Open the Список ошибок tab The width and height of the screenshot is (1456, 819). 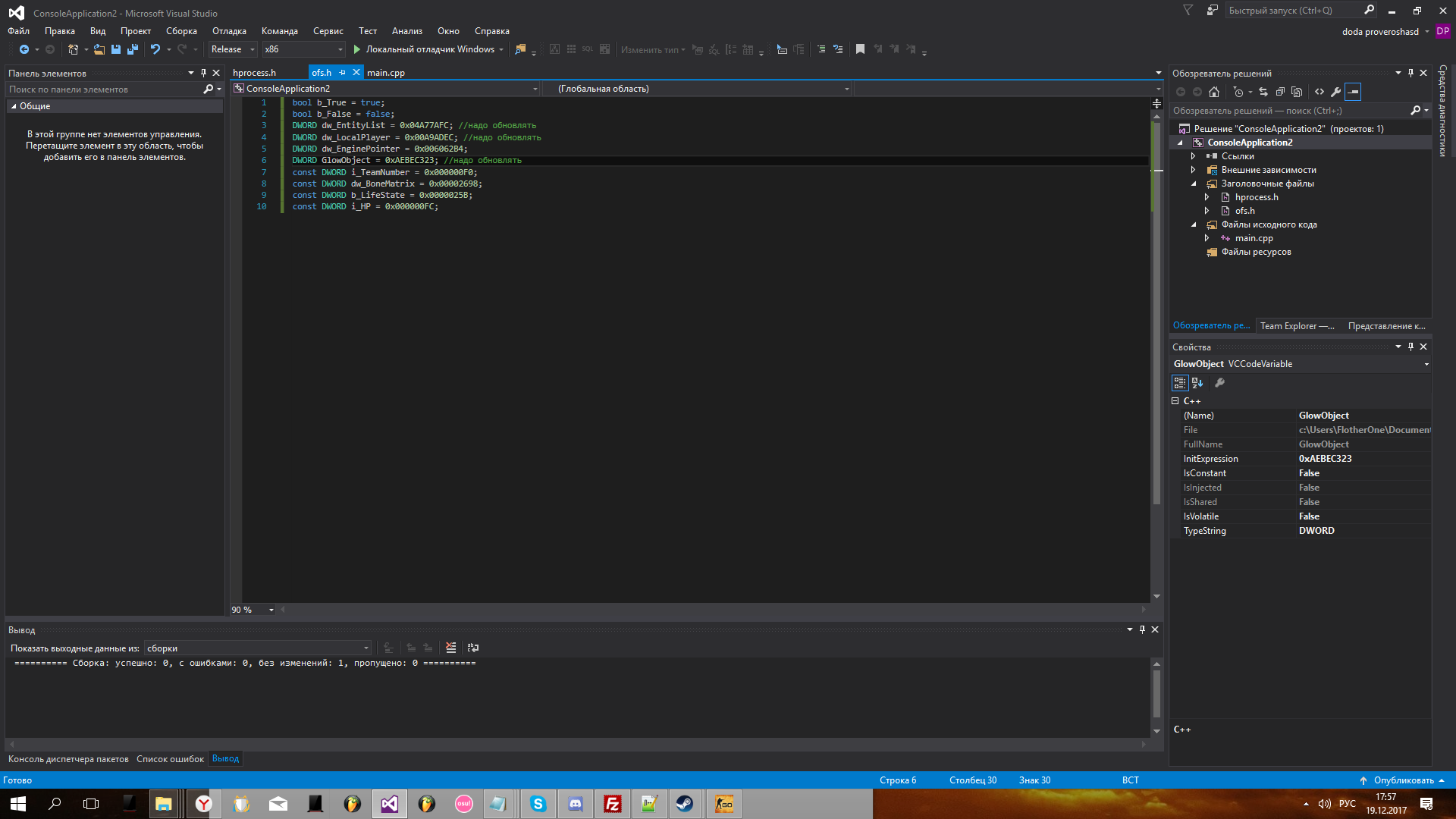[x=170, y=759]
